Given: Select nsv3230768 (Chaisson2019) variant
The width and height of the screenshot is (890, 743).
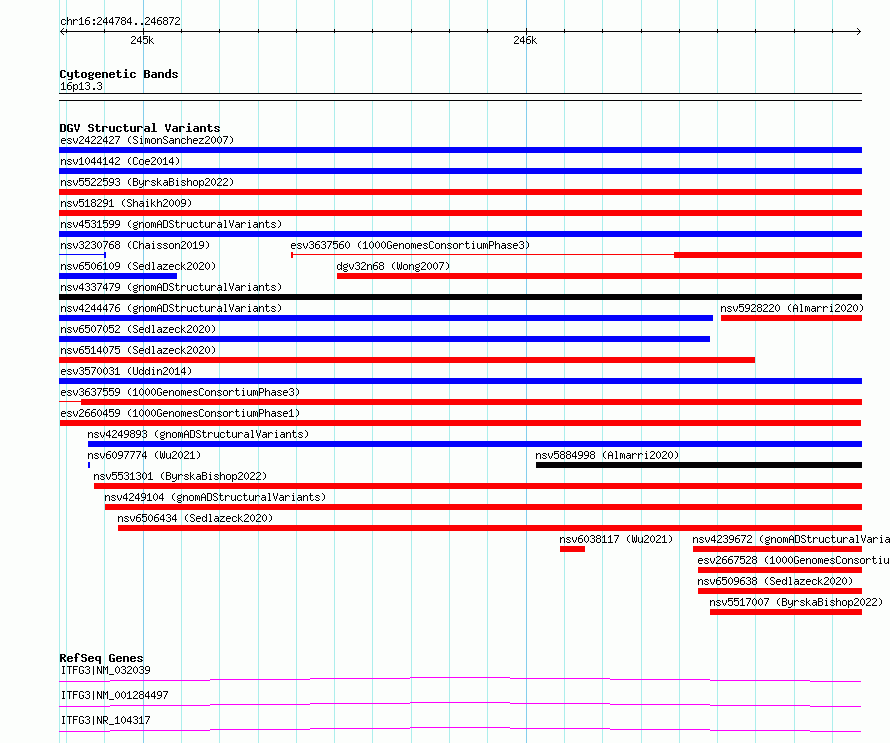Looking at the screenshot, I should [135, 245].
